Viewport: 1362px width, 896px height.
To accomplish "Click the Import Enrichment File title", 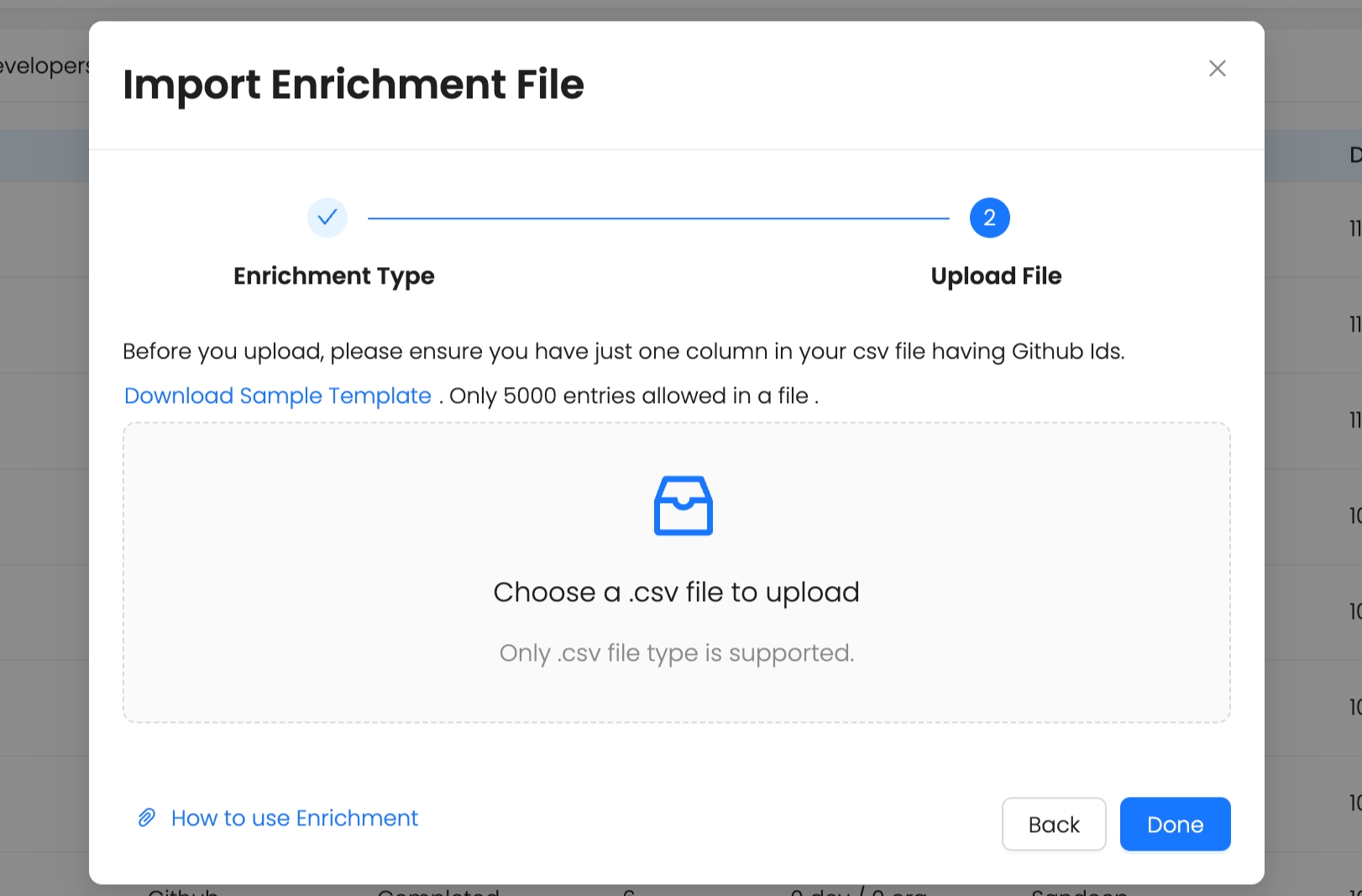I will click(353, 84).
